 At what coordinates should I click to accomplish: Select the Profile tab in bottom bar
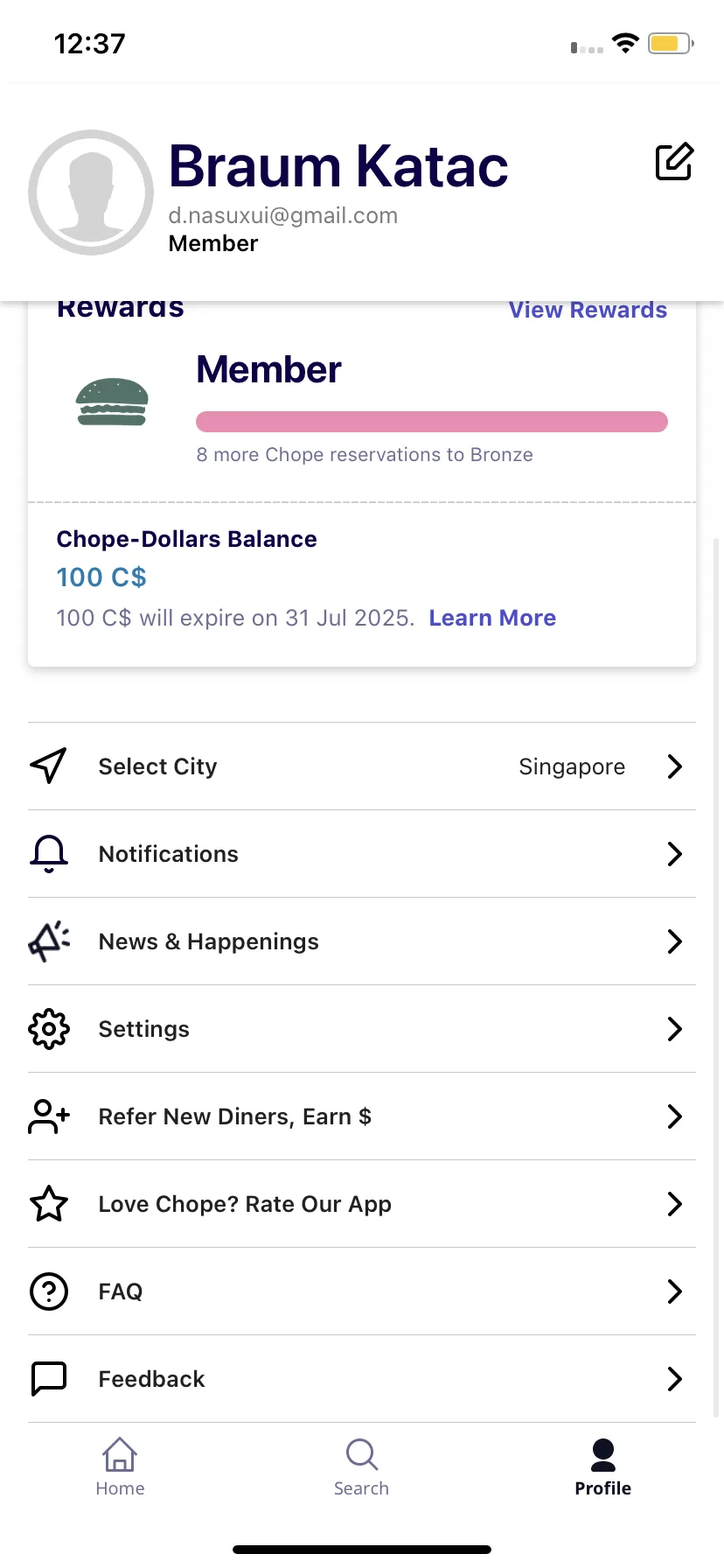602,1467
